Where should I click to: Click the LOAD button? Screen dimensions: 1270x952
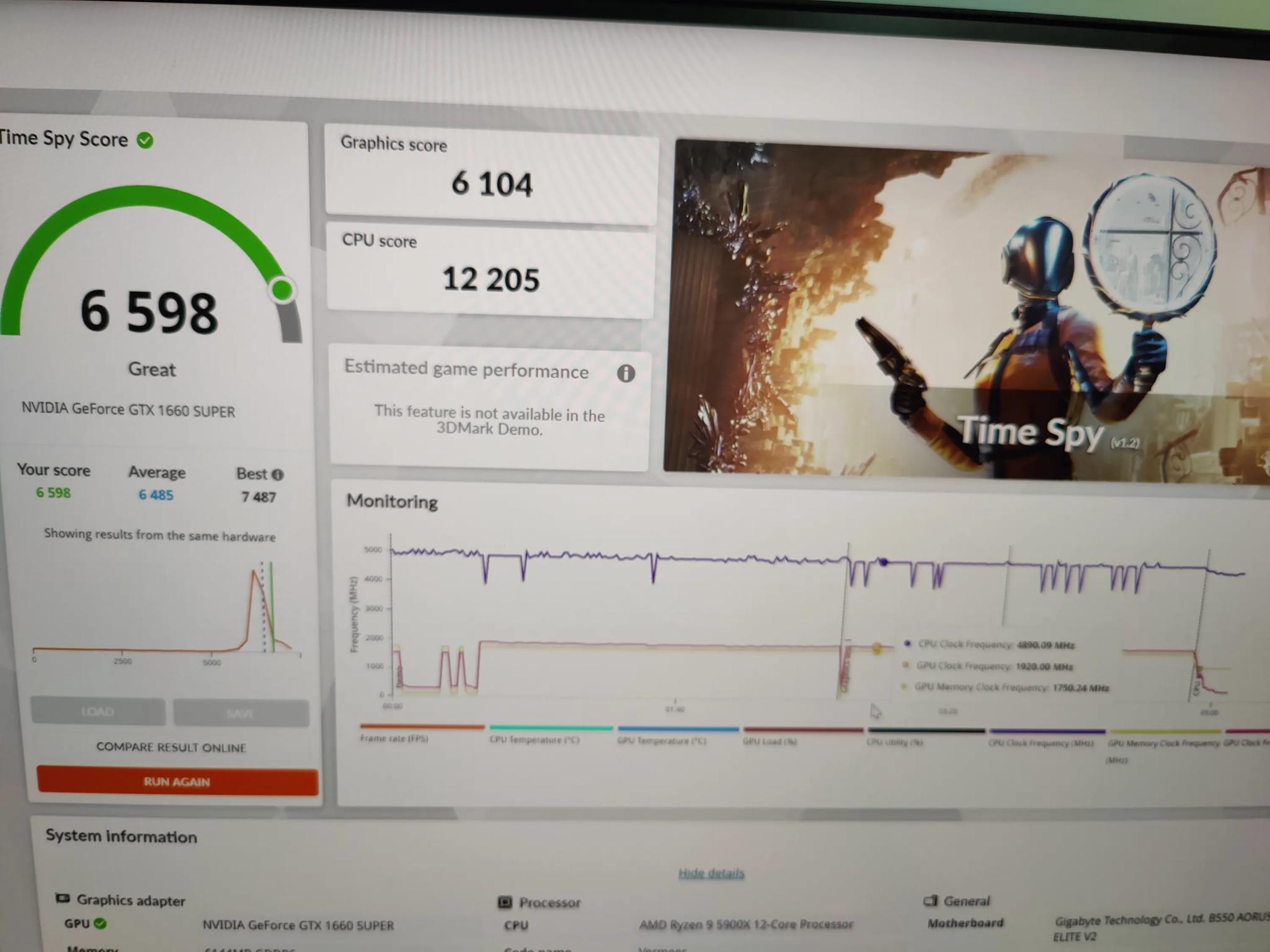click(98, 712)
